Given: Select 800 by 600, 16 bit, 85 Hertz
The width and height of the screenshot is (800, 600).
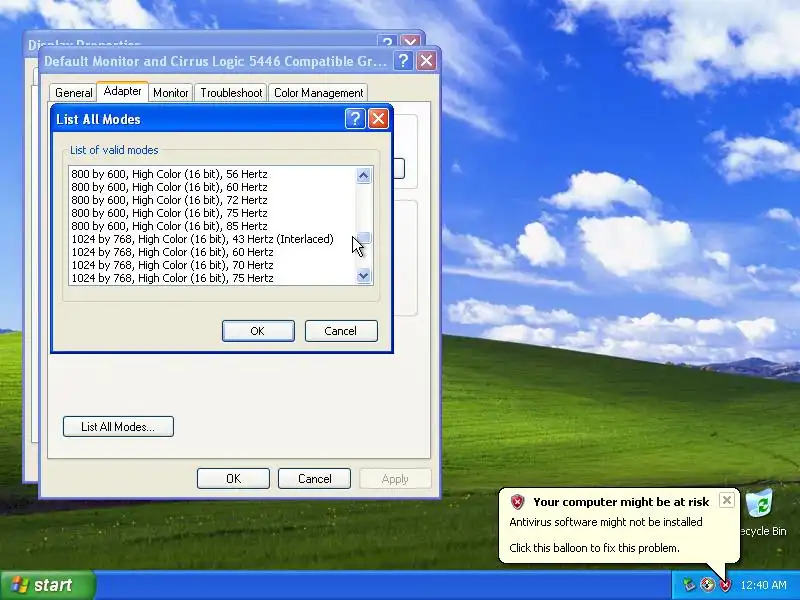Looking at the screenshot, I should coord(212,226).
